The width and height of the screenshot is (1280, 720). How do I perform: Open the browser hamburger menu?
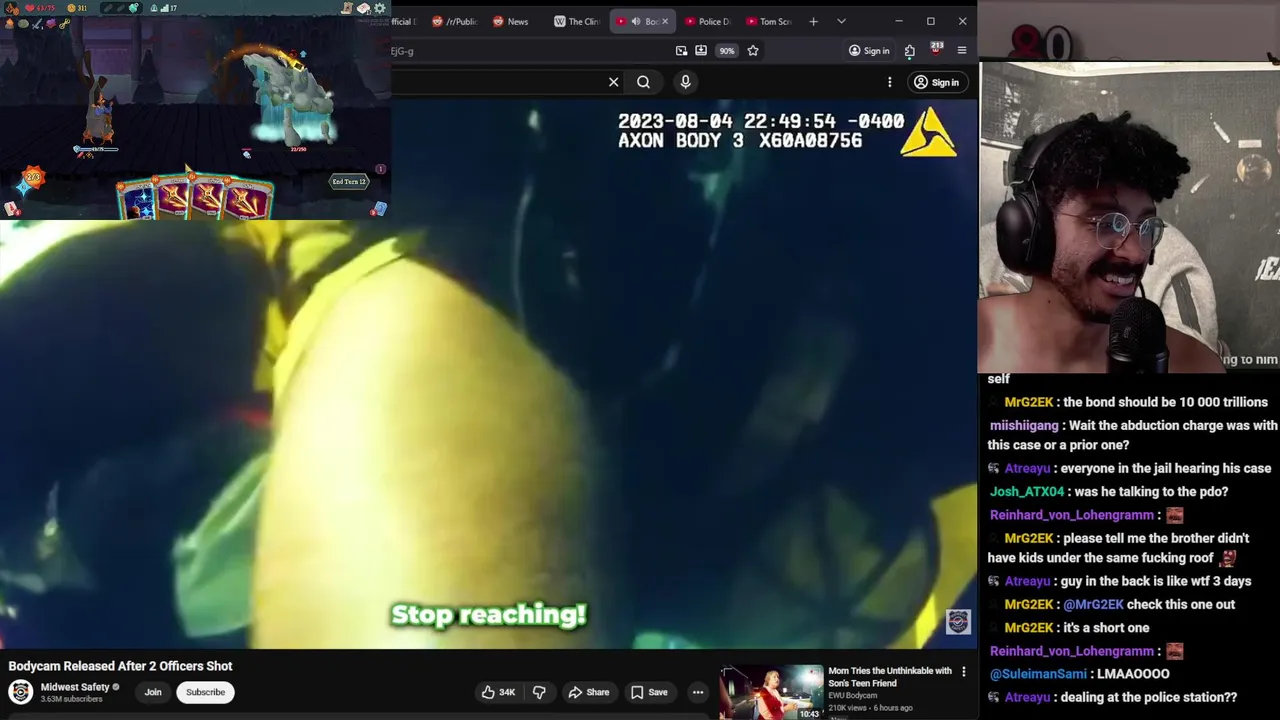tap(962, 51)
